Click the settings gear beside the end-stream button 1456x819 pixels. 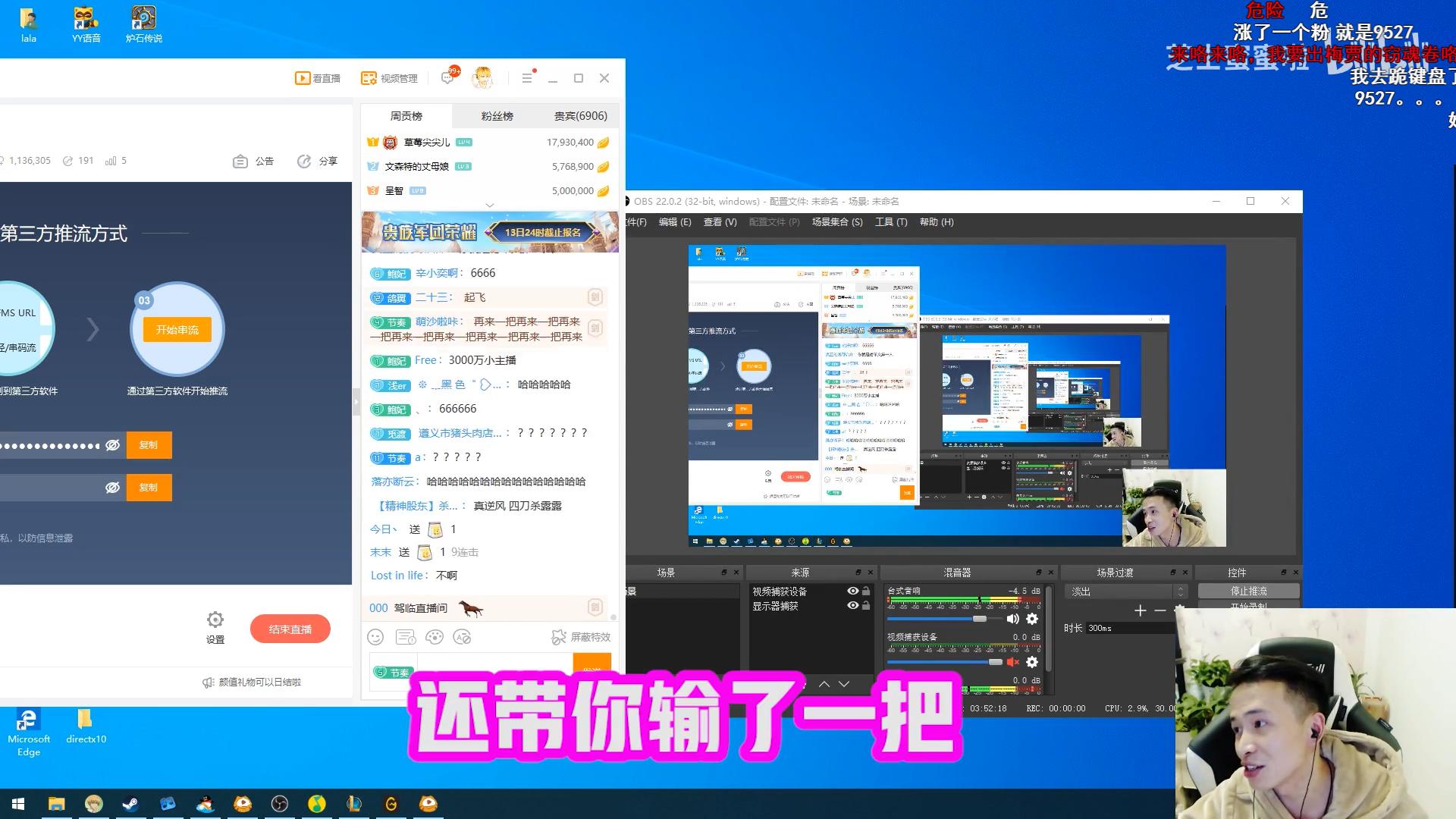(x=215, y=620)
